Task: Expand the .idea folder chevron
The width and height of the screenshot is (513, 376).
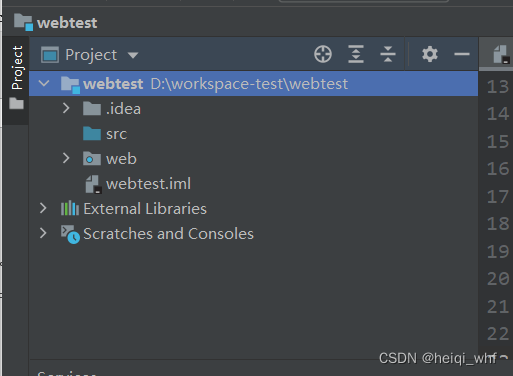Action: 66,108
